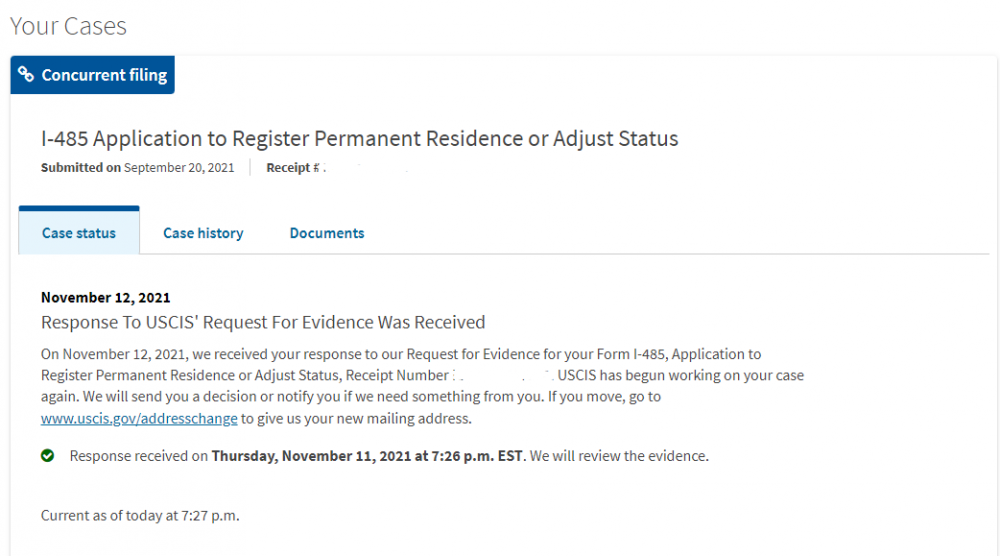Click the November 12, 2021 status date

pos(105,298)
